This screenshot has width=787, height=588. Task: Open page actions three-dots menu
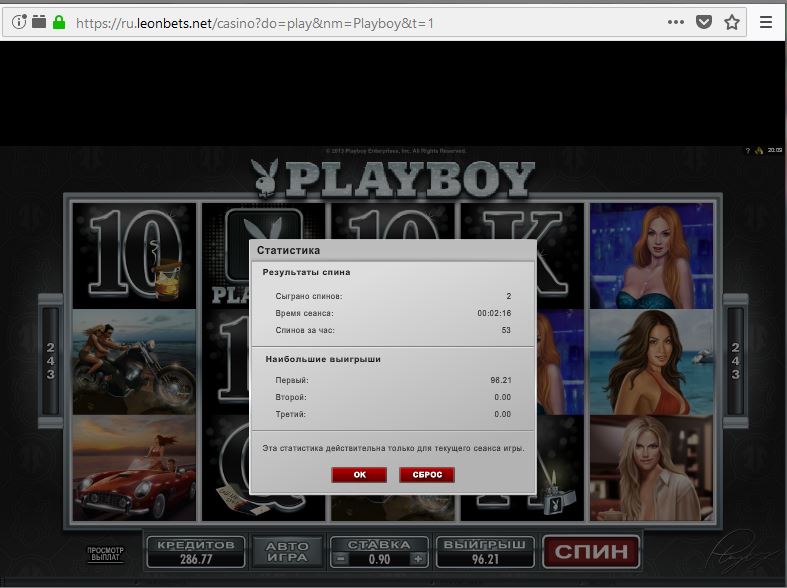click(676, 21)
